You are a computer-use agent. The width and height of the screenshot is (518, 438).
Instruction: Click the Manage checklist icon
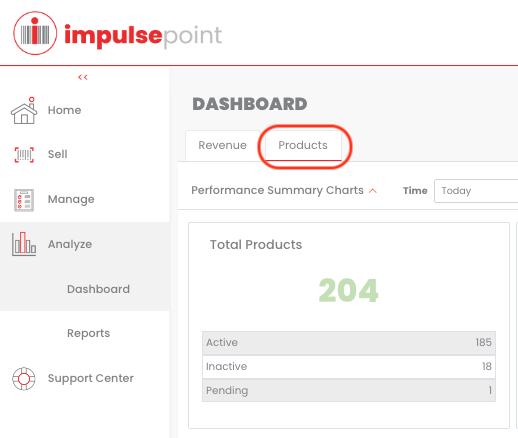point(24,200)
